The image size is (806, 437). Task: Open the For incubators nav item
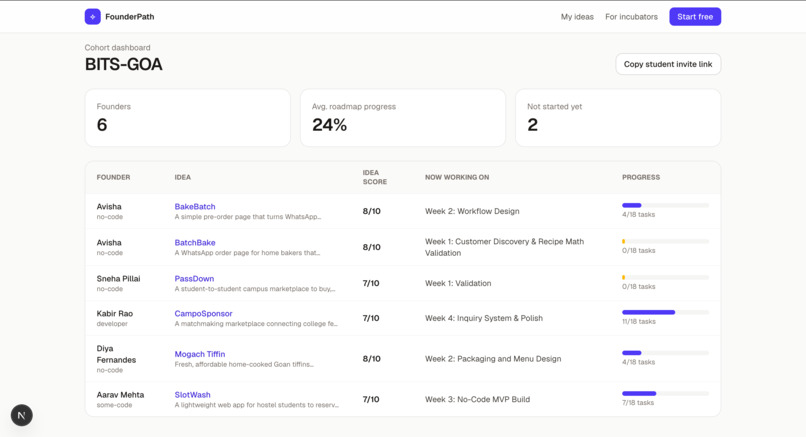(631, 16)
